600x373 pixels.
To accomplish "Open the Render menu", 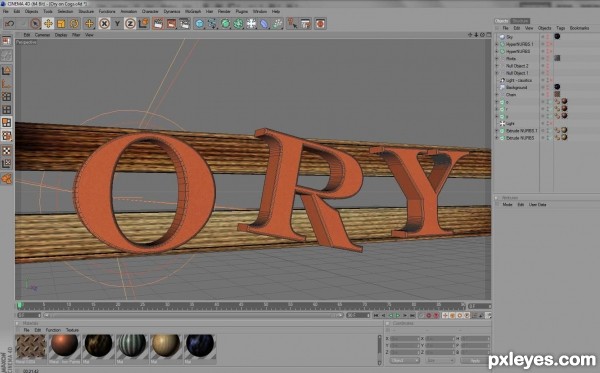I will click(224, 11).
